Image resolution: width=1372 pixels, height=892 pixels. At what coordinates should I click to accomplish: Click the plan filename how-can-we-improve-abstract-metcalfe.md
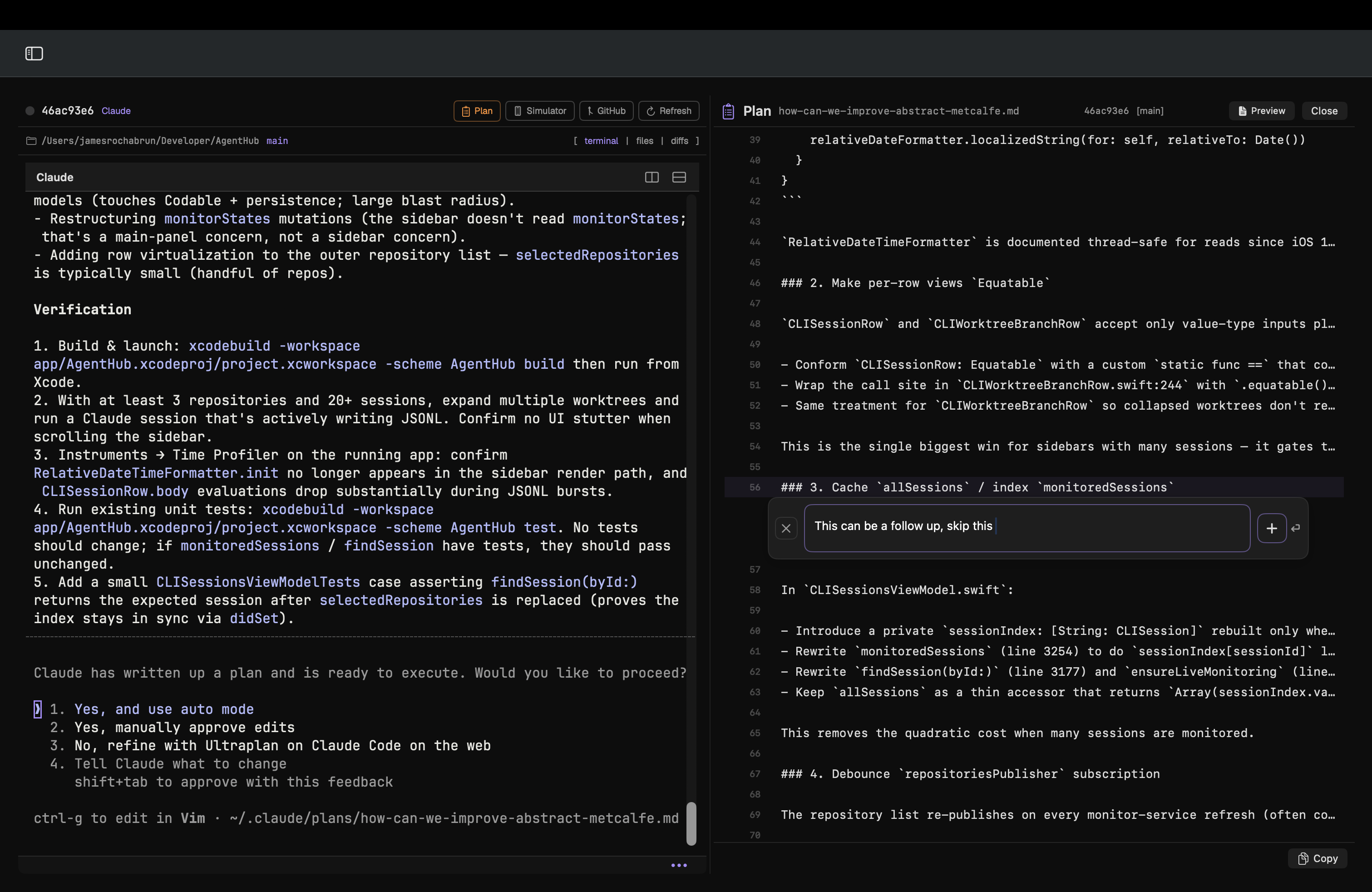pyautogui.click(x=898, y=111)
